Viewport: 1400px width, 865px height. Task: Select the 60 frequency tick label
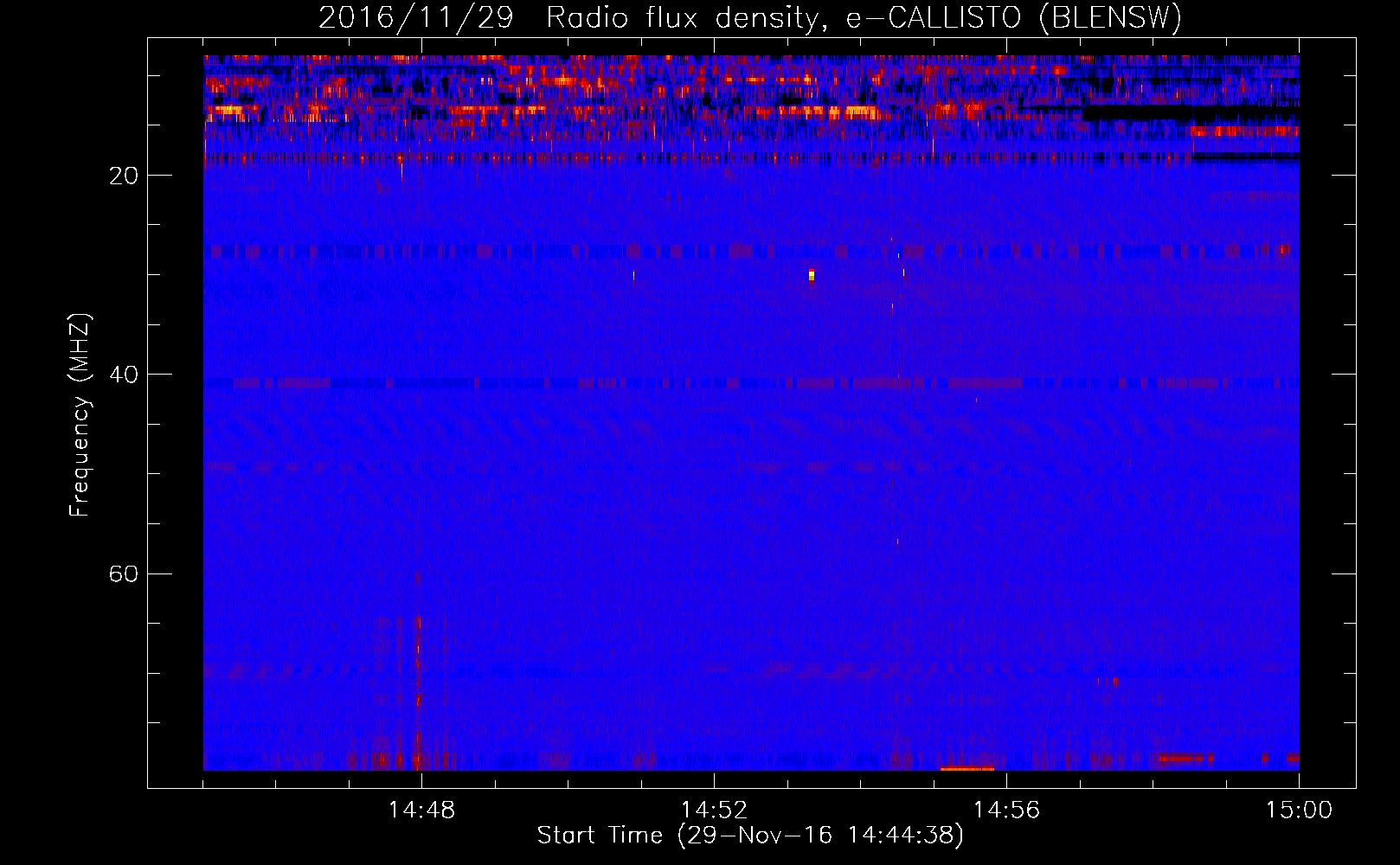click(x=122, y=573)
